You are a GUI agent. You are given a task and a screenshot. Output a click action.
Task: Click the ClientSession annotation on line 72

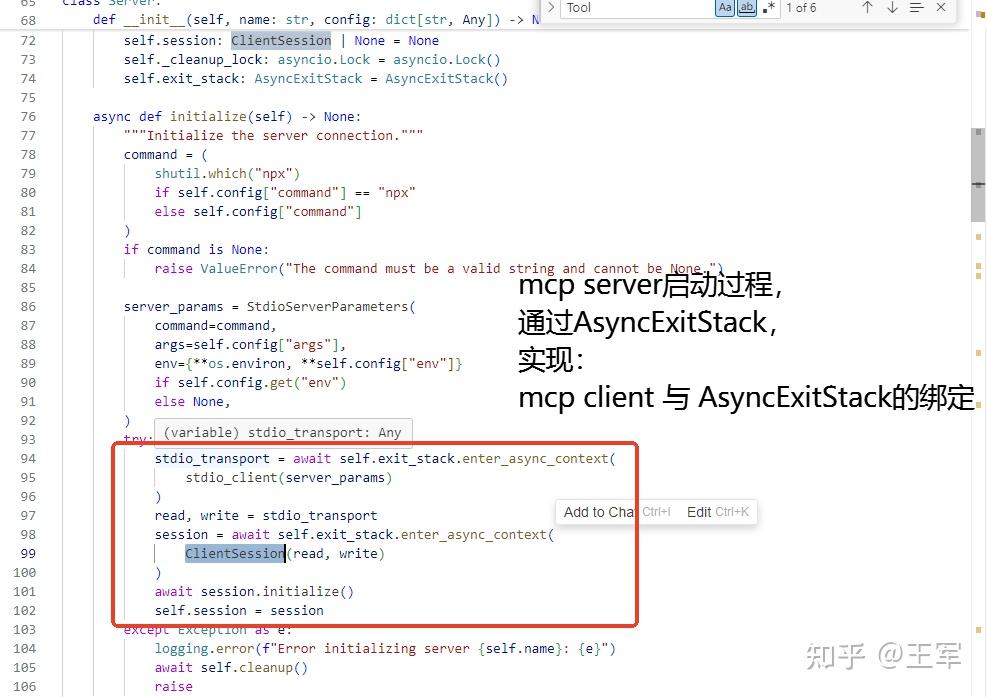tap(280, 40)
